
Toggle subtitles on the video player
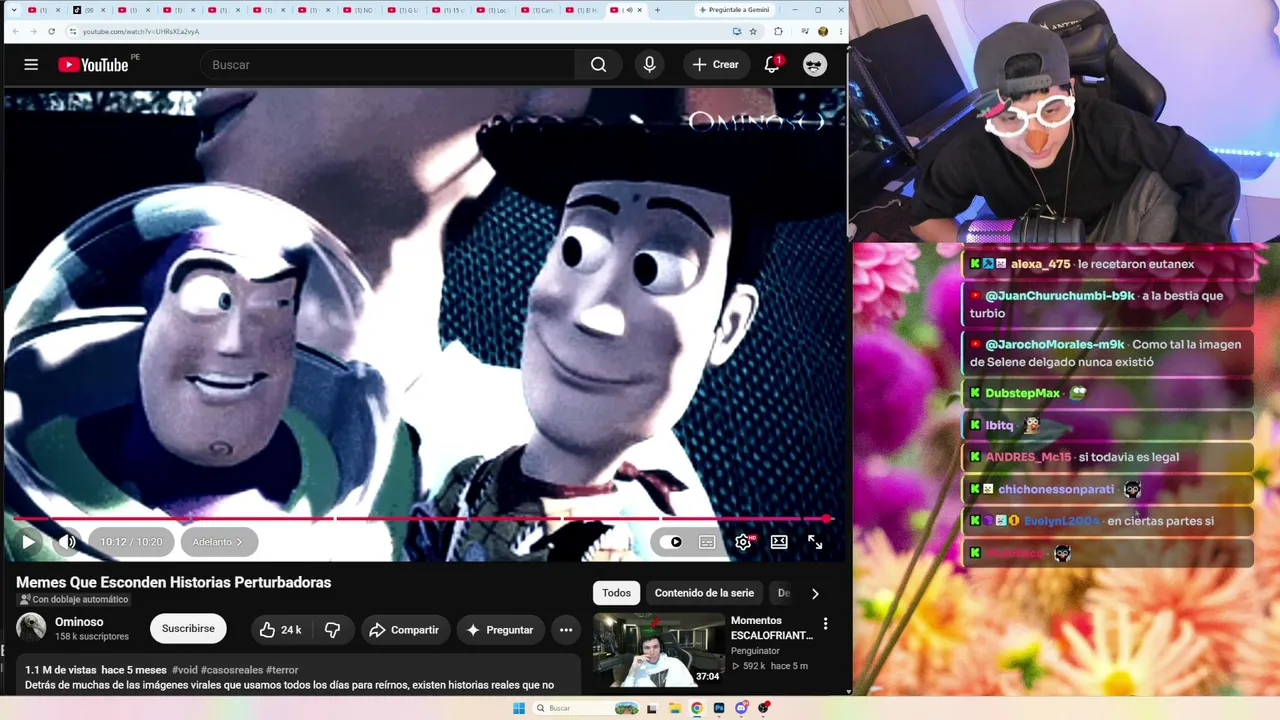[x=707, y=542]
